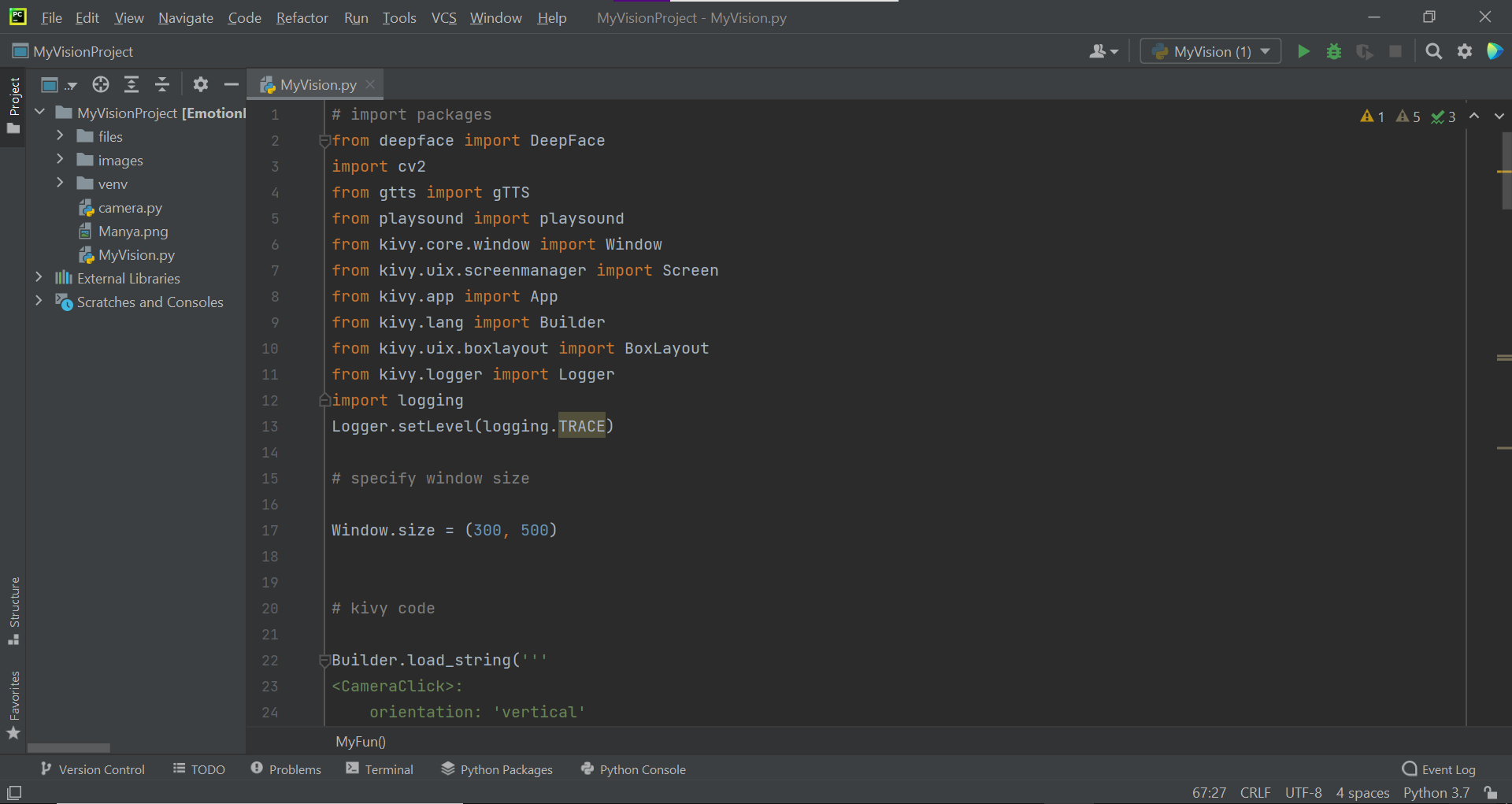Screen dimensions: 1512x804
Task: Open IDE Settings via gear icon
Action: click(x=1465, y=51)
